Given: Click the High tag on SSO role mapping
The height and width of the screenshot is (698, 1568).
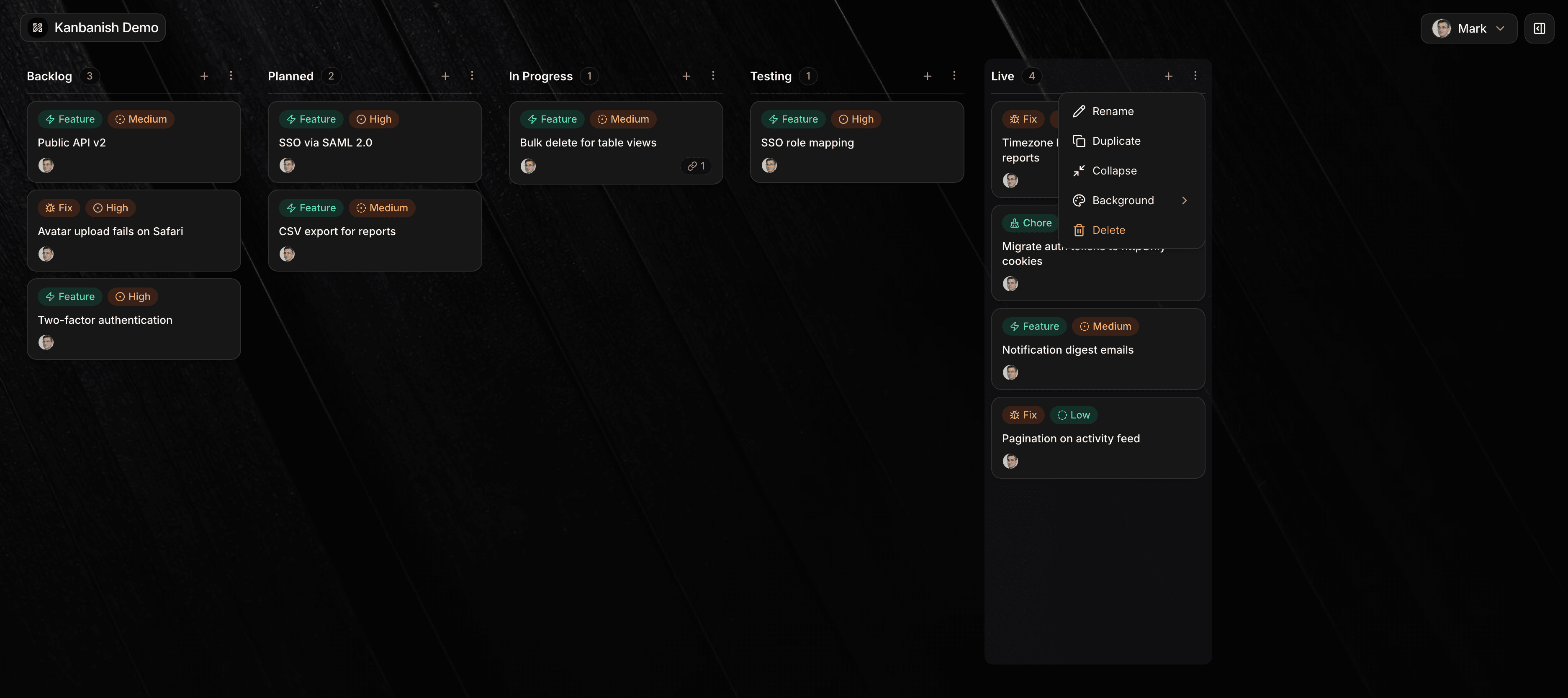Looking at the screenshot, I should 856,119.
